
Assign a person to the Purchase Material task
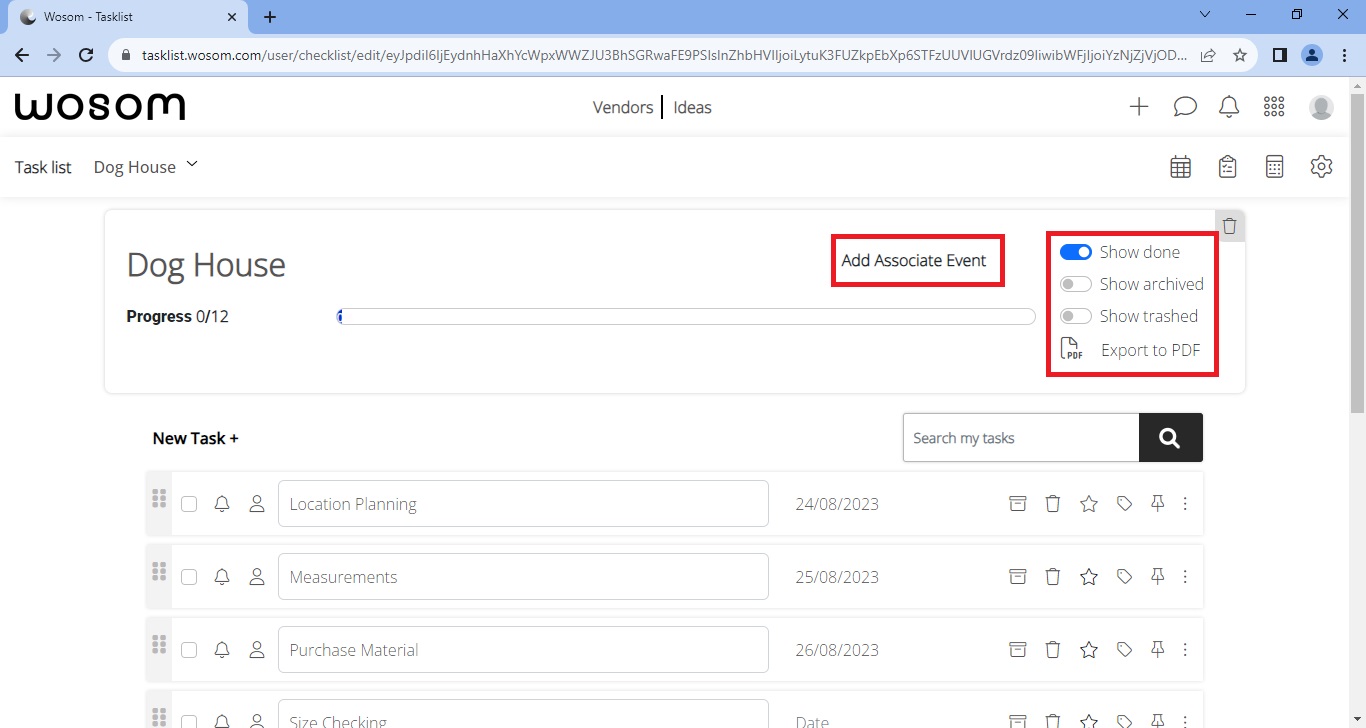[x=257, y=649]
